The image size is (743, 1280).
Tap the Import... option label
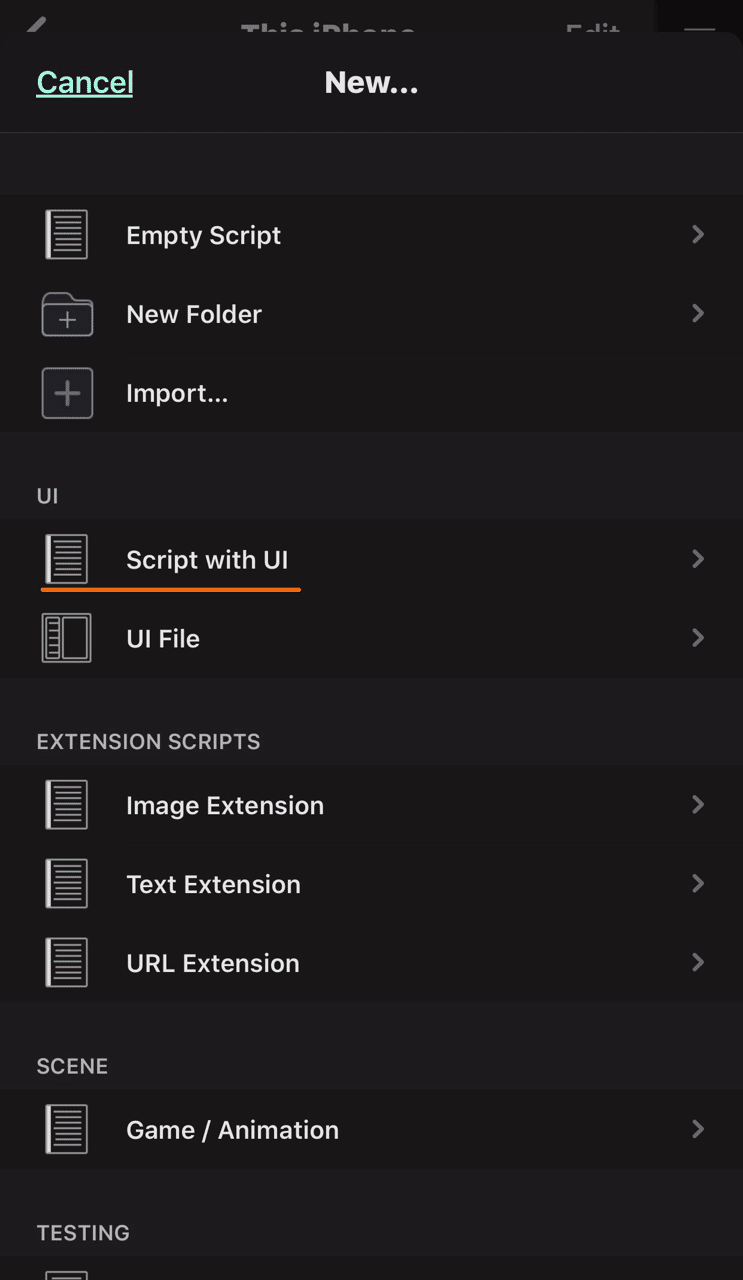[177, 393]
